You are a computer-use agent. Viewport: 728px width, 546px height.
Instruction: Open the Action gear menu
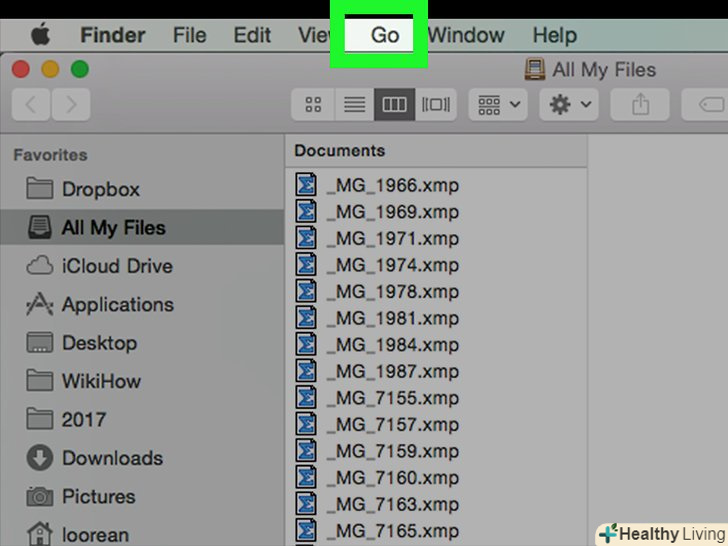click(x=569, y=104)
